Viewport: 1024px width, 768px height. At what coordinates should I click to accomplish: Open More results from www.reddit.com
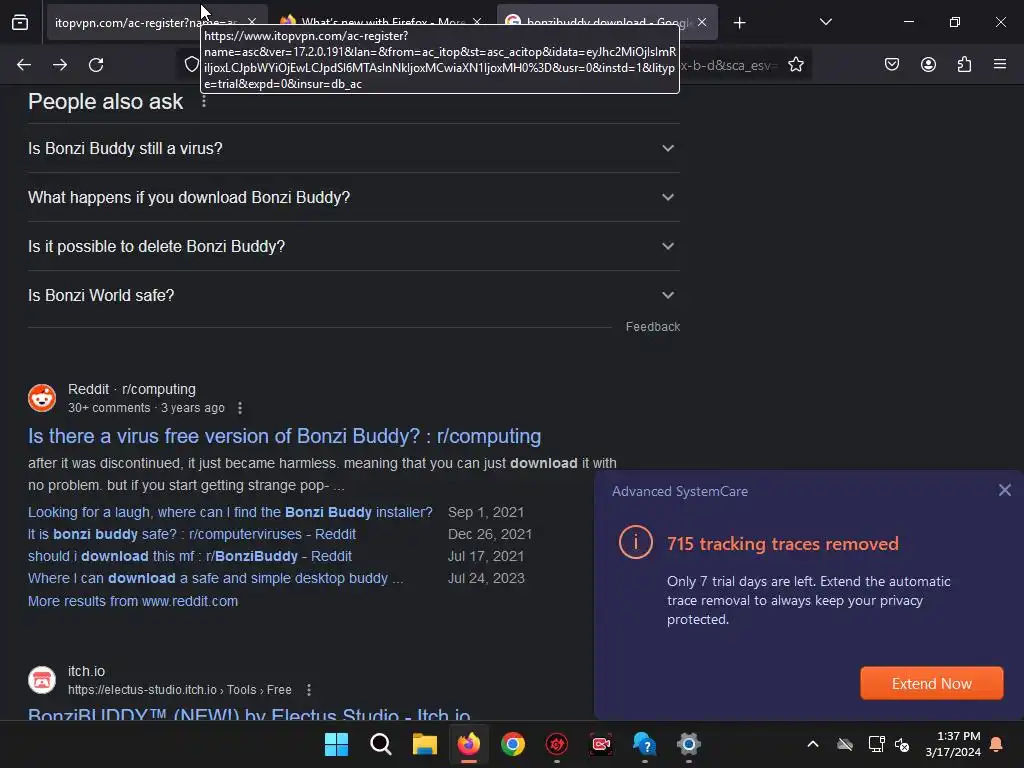133,601
